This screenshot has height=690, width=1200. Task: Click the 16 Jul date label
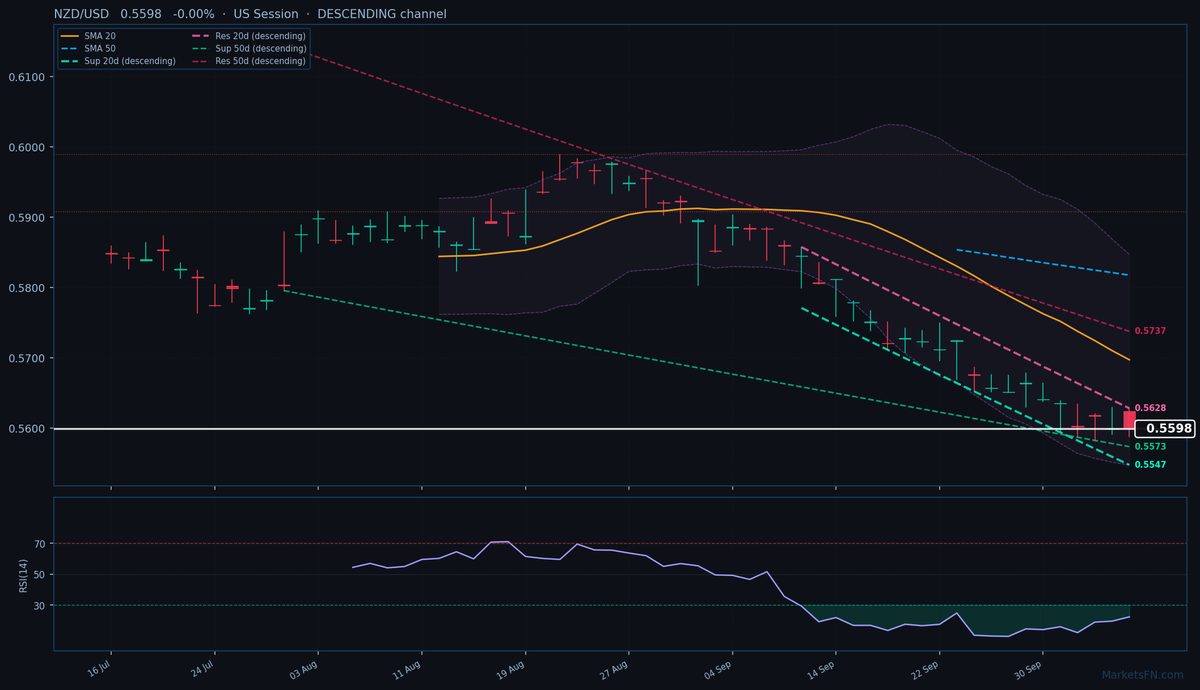tap(99, 669)
